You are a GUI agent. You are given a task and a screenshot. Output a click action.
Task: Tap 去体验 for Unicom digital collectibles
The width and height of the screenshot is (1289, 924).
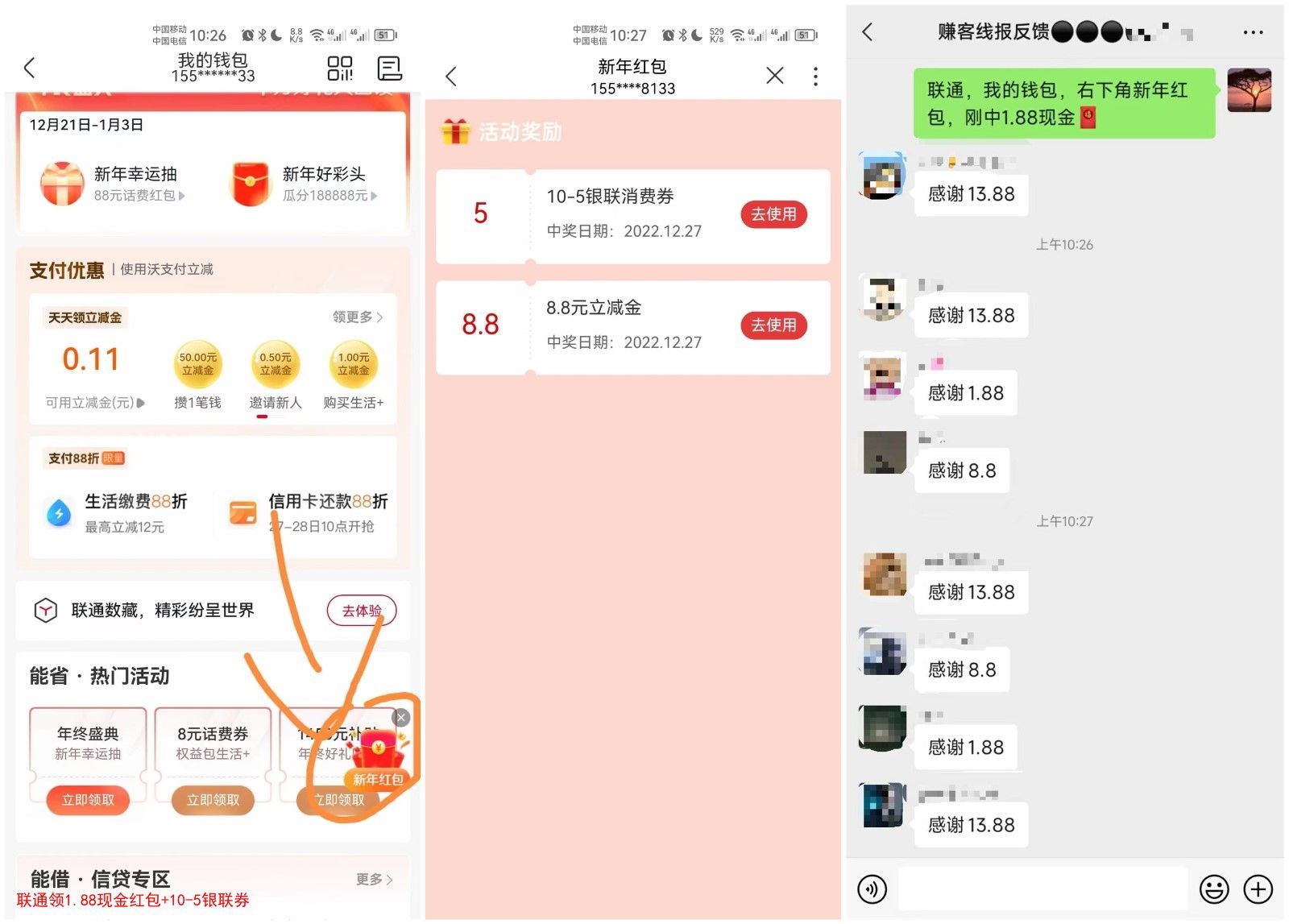point(362,611)
